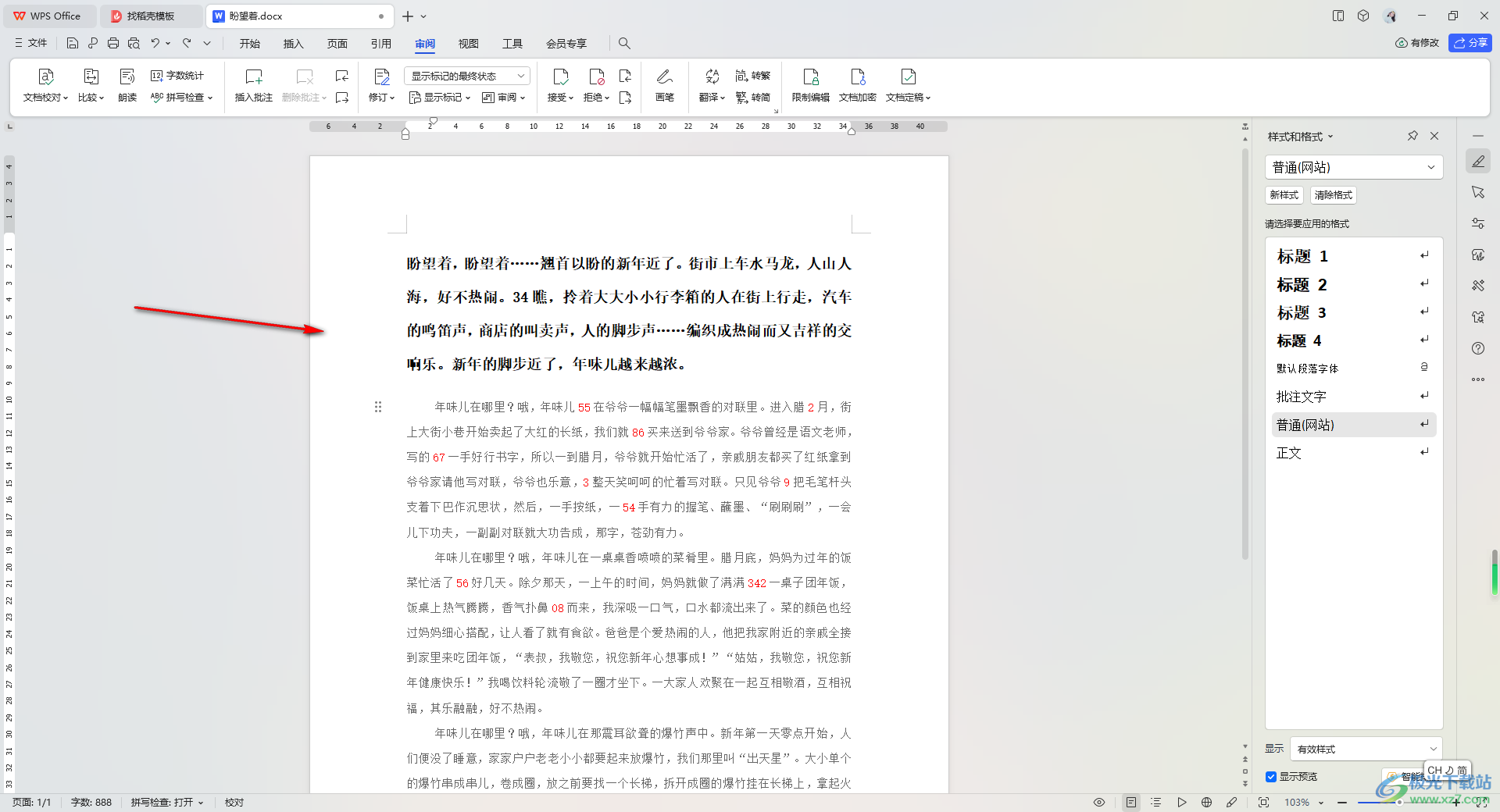Toggle 拼写检查 status in the status bar
Image resolution: width=1500 pixels, height=812 pixels.
pos(166,803)
